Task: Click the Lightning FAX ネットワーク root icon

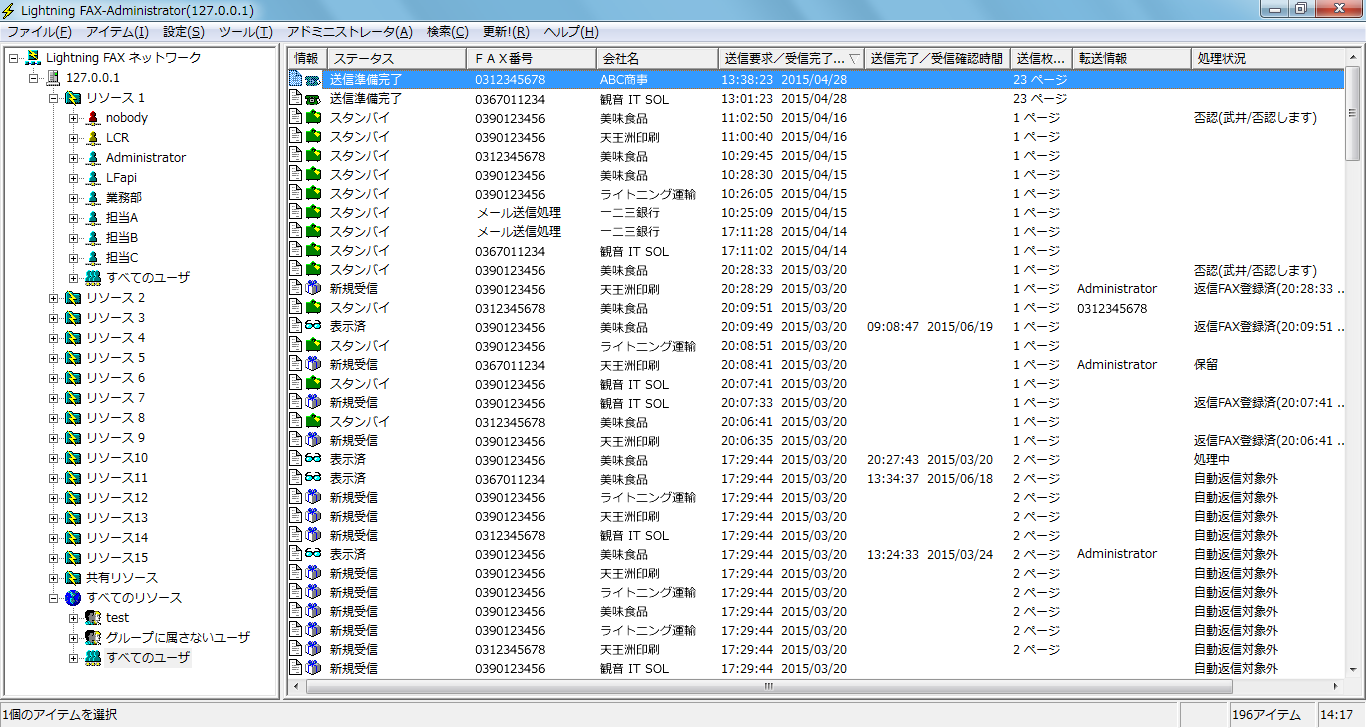Action: pos(33,58)
